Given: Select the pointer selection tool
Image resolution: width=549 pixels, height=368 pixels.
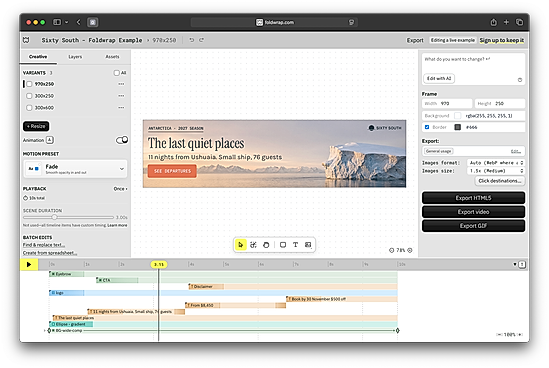Looking at the screenshot, I should [x=241, y=245].
